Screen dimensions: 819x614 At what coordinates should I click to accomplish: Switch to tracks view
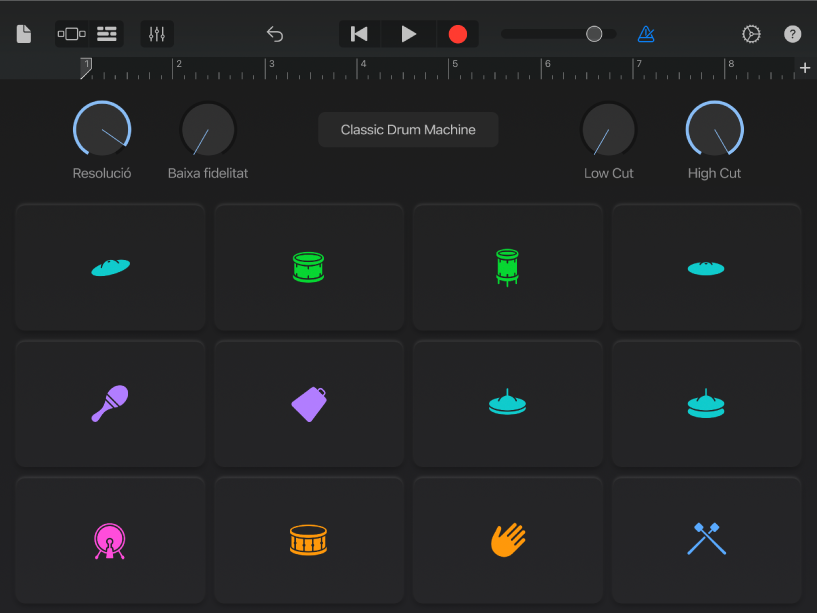106,33
